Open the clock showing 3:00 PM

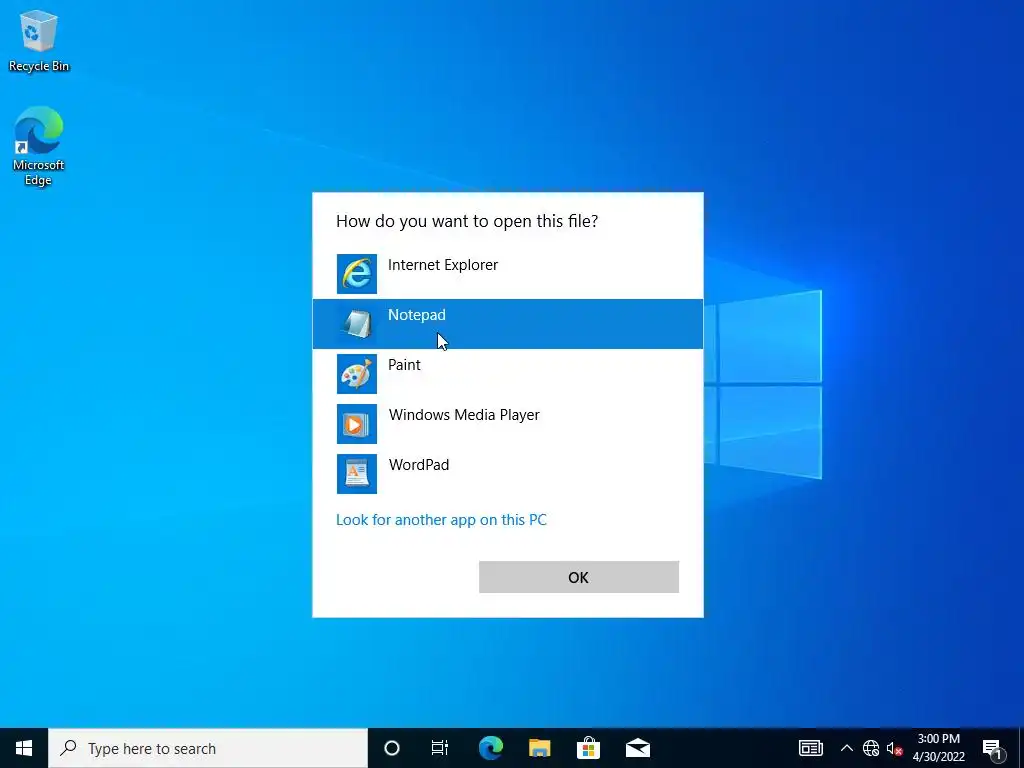tap(938, 748)
